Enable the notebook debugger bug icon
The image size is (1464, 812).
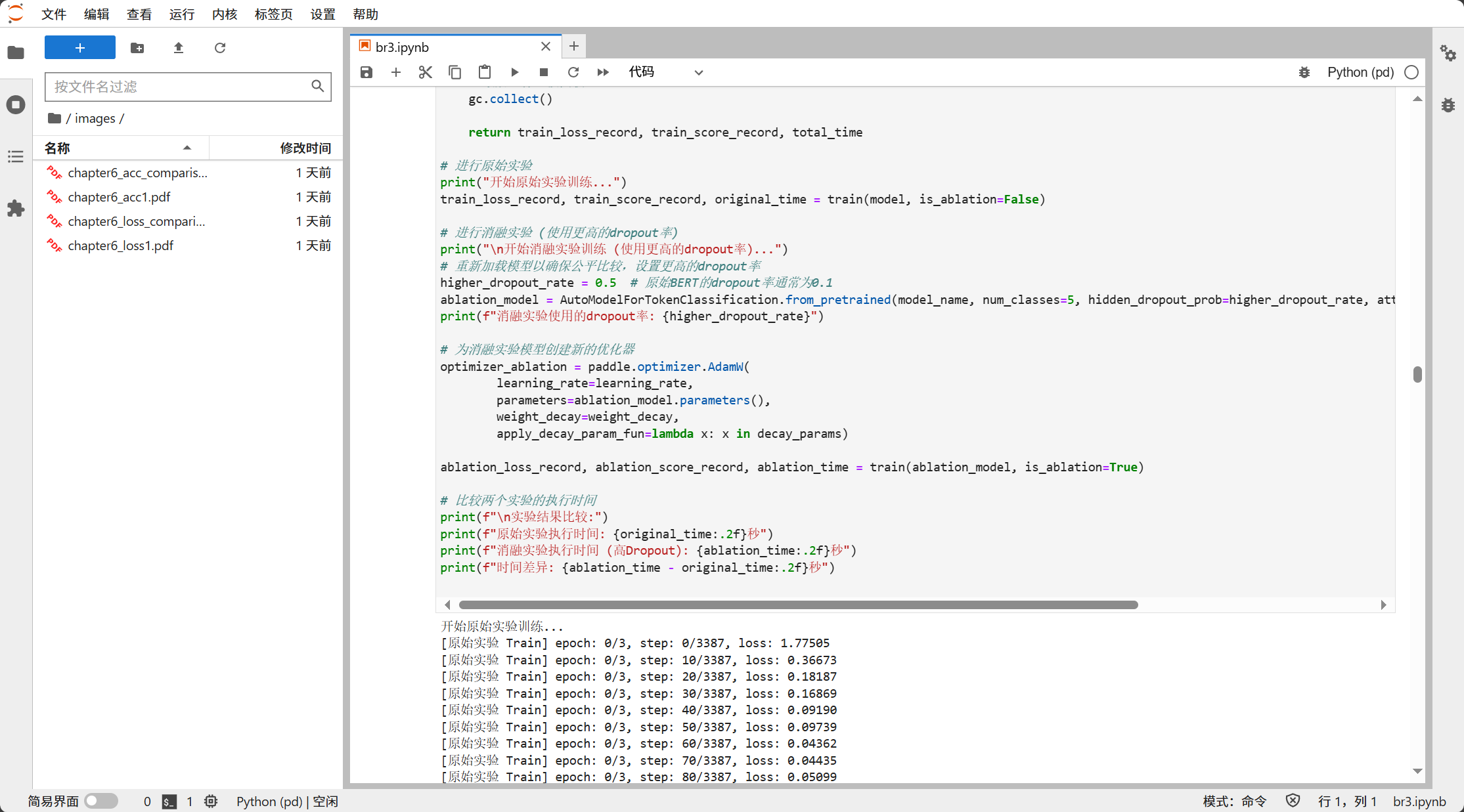[1304, 72]
